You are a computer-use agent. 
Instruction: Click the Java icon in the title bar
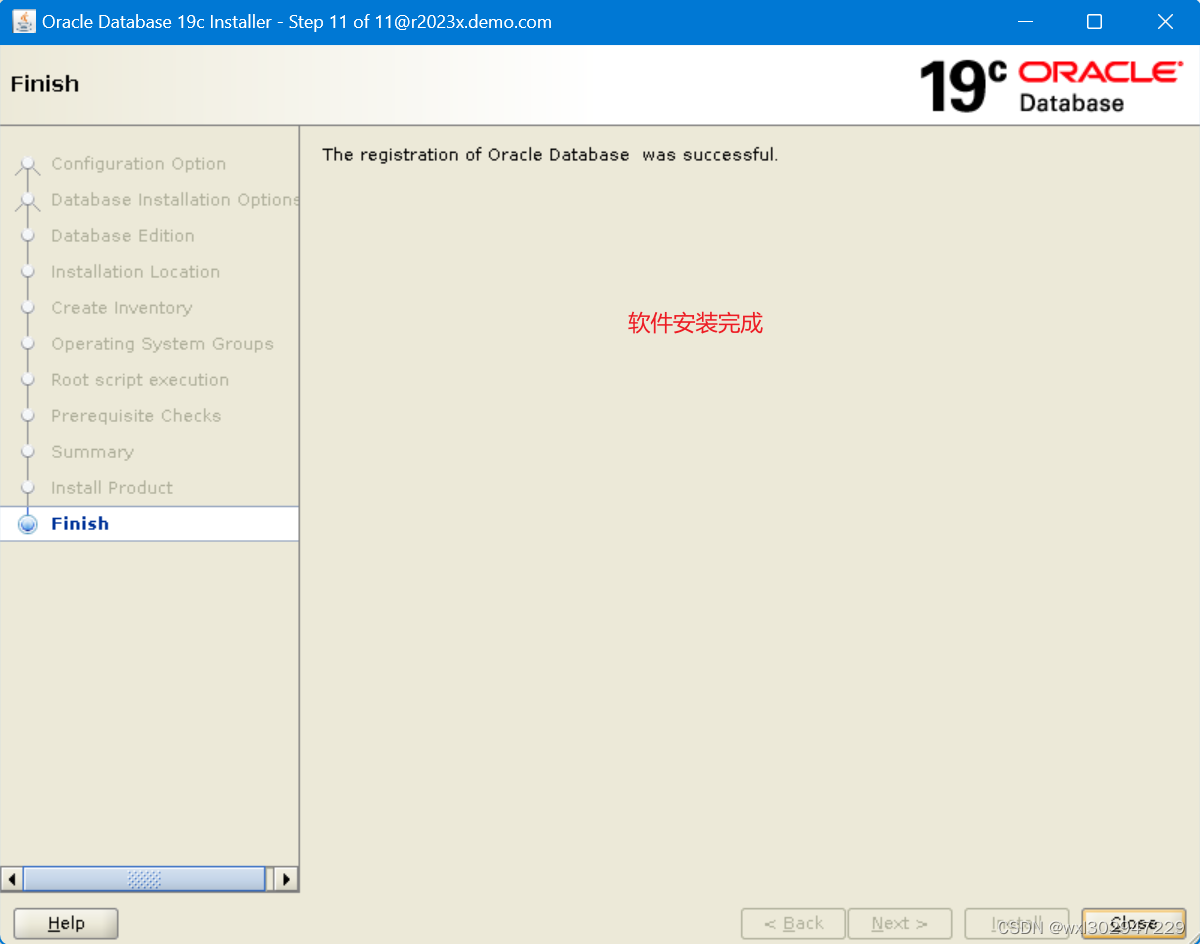pyautogui.click(x=23, y=21)
